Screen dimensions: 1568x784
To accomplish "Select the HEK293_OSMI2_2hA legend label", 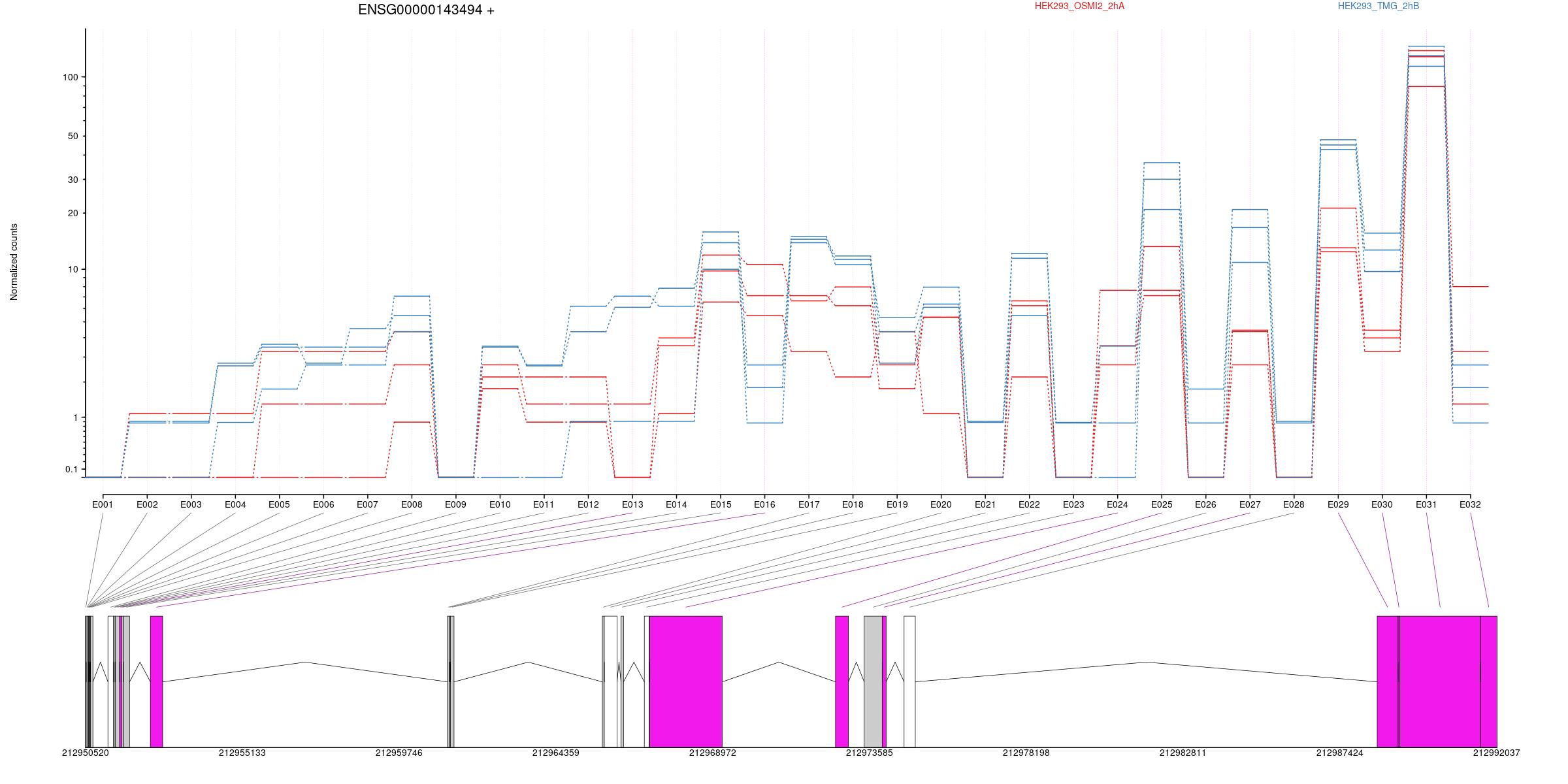I will pyautogui.click(x=1079, y=6).
